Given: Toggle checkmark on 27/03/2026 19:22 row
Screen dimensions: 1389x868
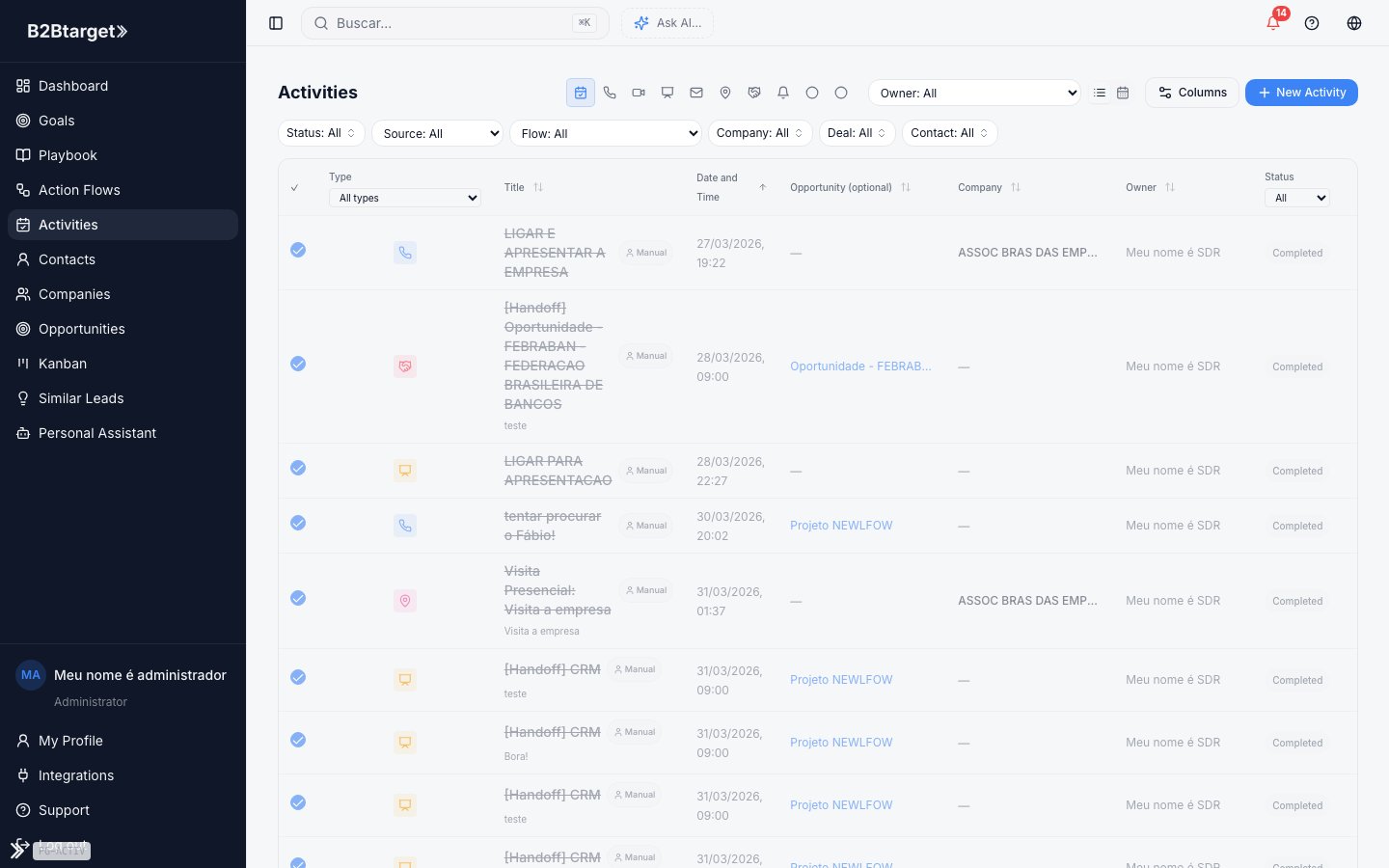Looking at the screenshot, I should [x=298, y=250].
